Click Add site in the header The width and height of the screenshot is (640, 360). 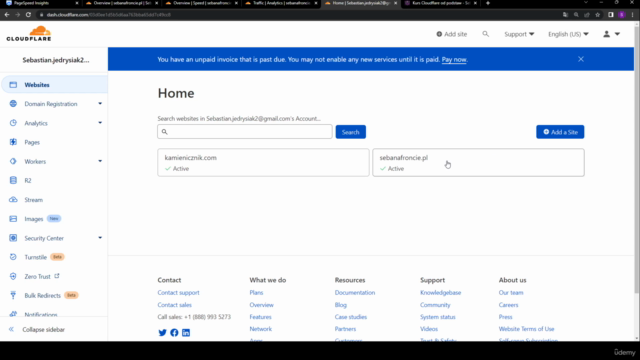pos(451,34)
